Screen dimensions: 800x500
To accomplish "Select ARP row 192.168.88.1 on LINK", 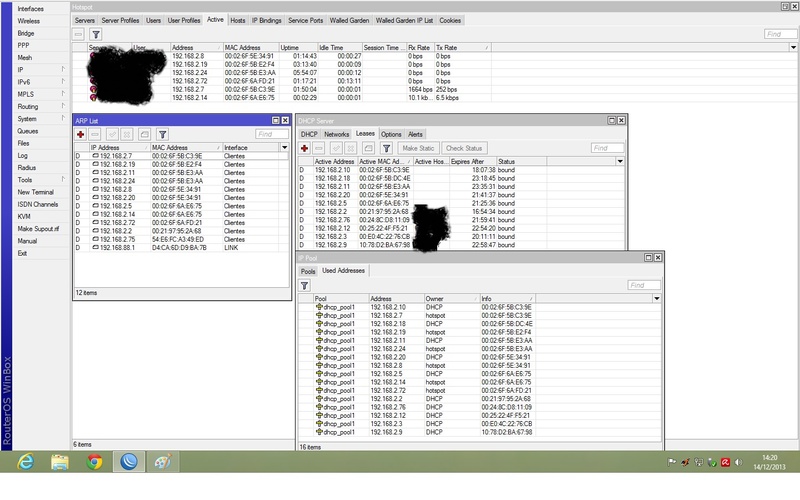I will point(181,247).
